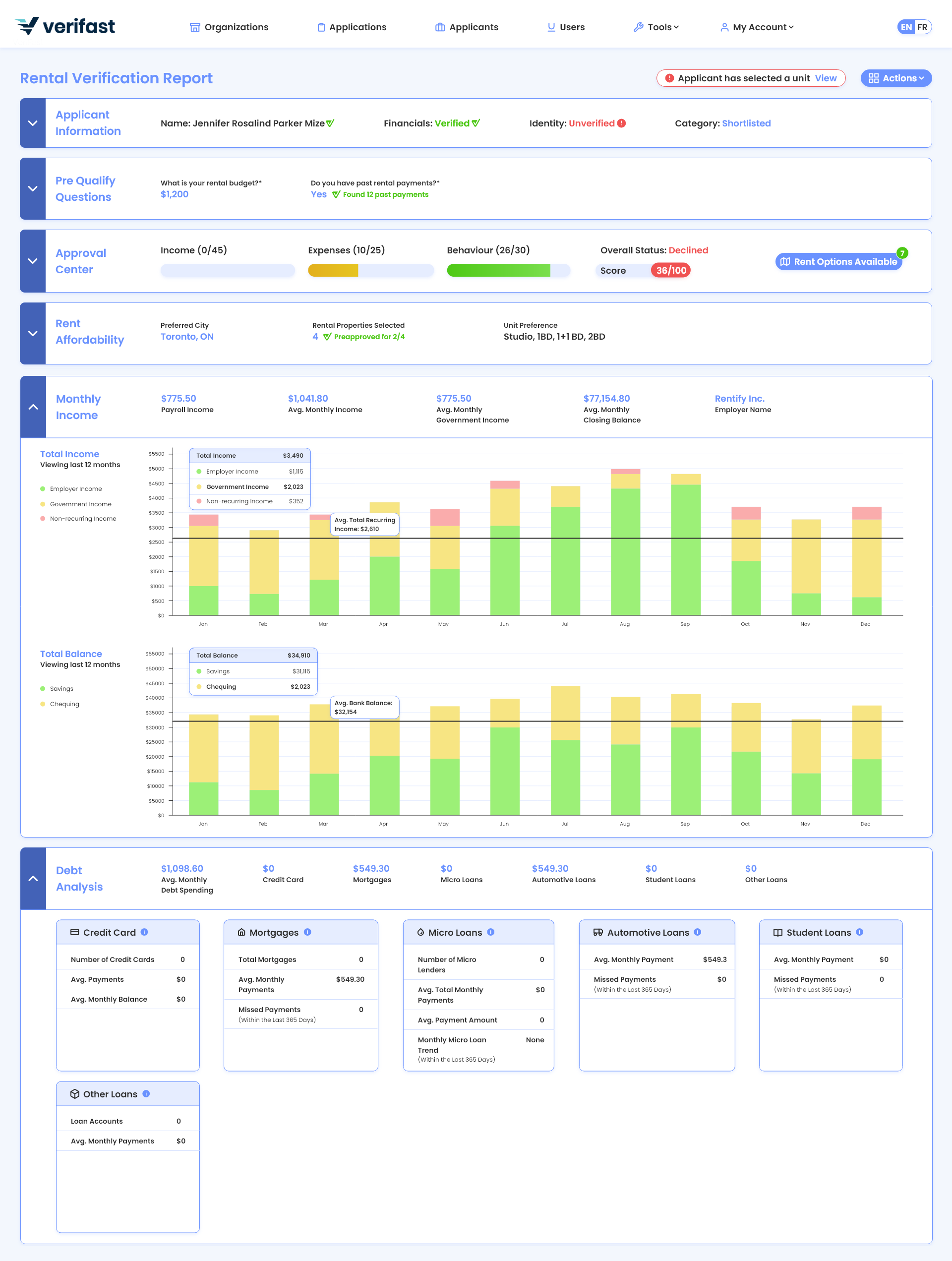Viewport: 952px width, 1261px height.
Task: Click the Verifast logo
Action: click(64, 26)
